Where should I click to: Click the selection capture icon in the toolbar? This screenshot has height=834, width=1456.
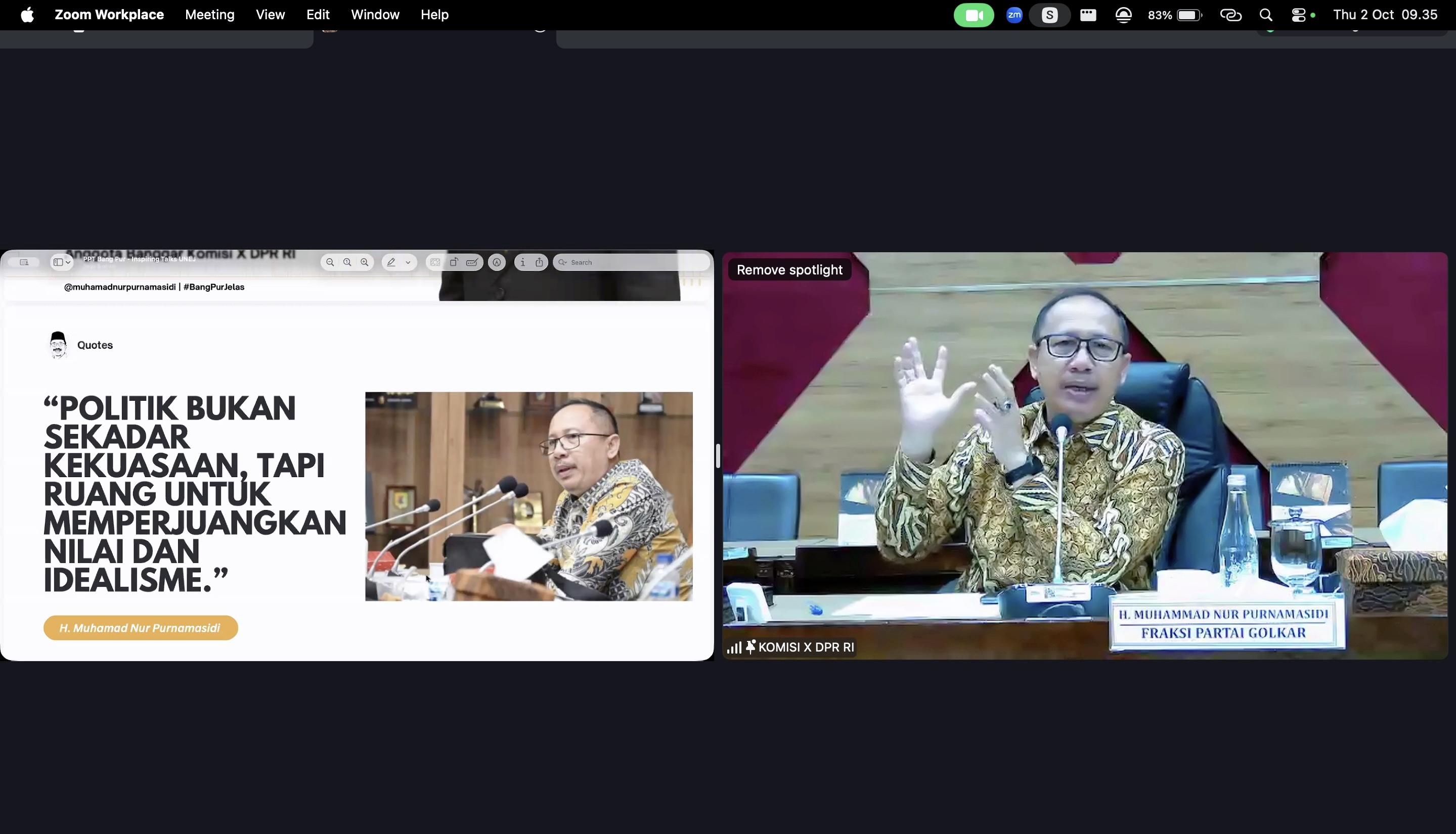pyautogui.click(x=435, y=262)
